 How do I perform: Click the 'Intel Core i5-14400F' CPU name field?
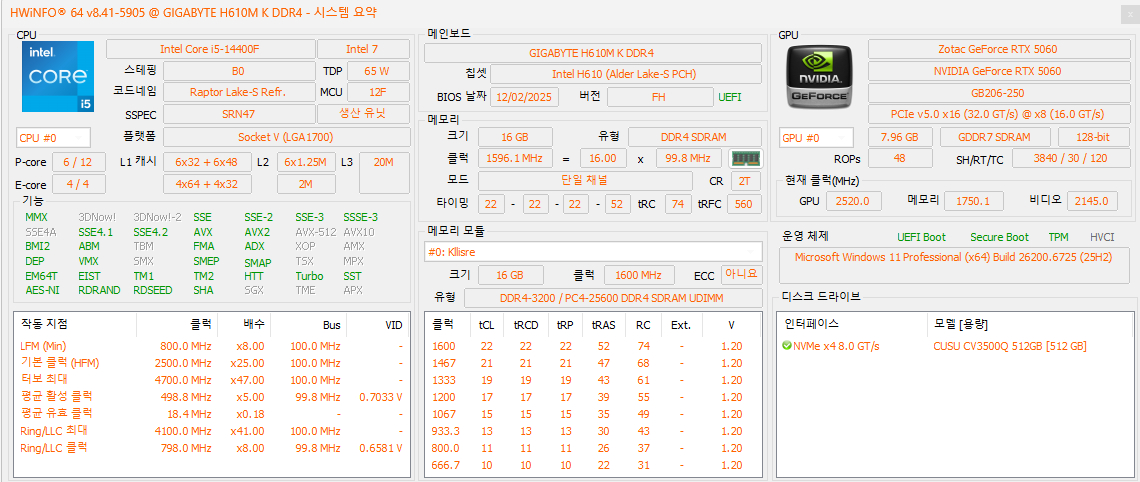tap(210, 49)
